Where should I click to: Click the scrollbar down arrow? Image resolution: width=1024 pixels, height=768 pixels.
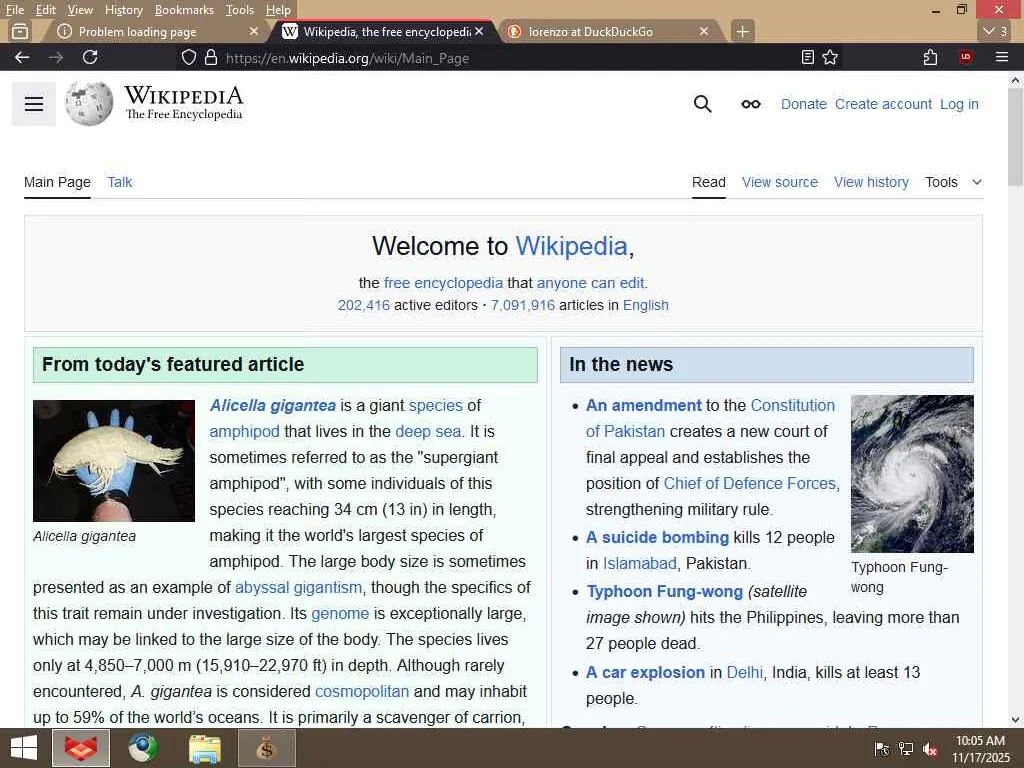coord(1016,720)
